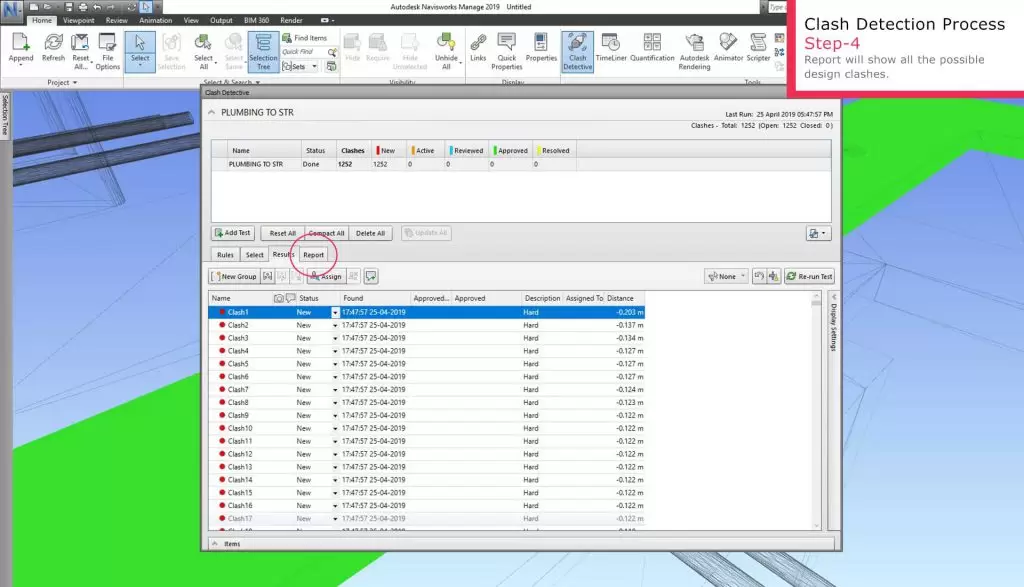Open the None isolation dropdown

tap(726, 276)
